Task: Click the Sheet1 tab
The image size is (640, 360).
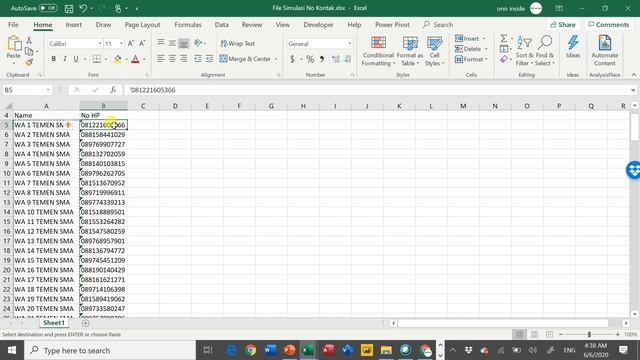Action: (54, 323)
